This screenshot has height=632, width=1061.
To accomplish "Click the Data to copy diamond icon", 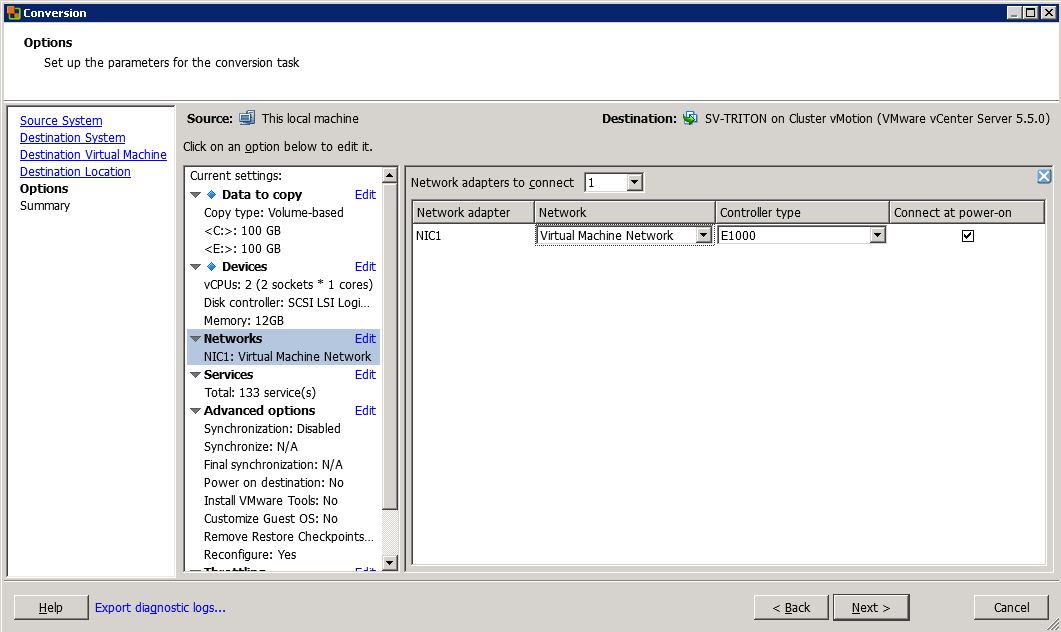I will [211, 195].
